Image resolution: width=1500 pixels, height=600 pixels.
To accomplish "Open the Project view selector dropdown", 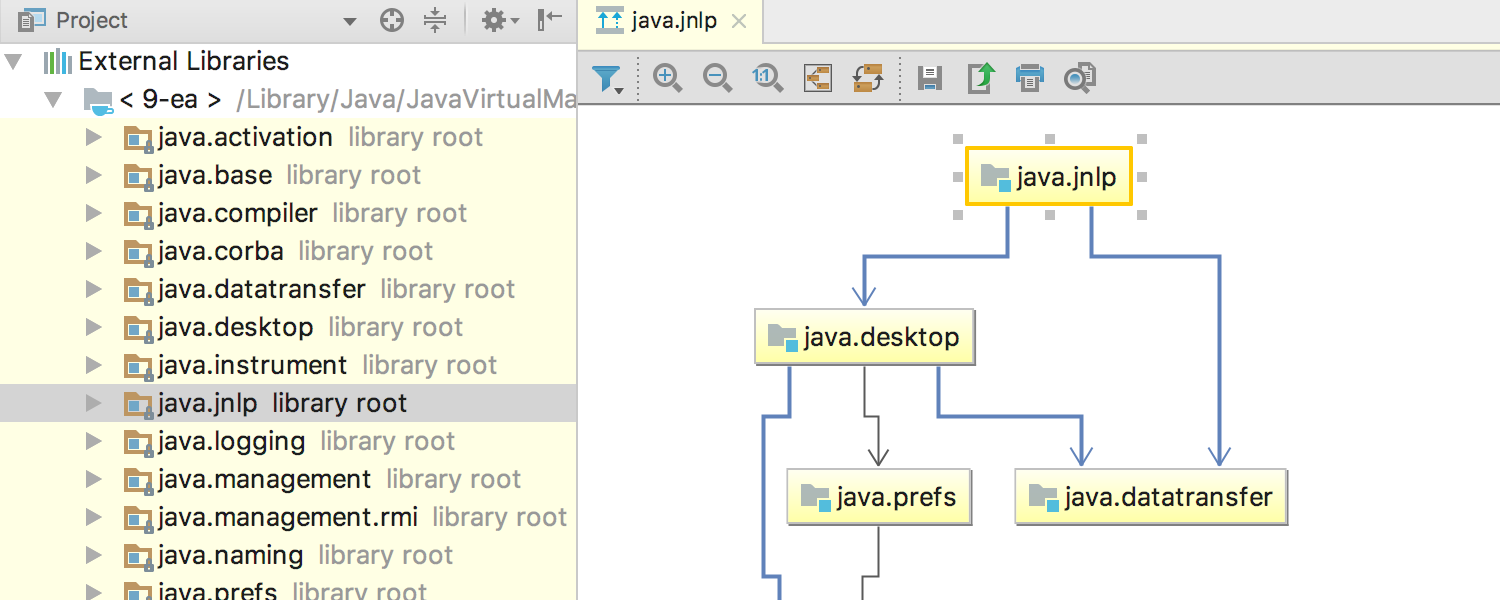I will pos(349,21).
